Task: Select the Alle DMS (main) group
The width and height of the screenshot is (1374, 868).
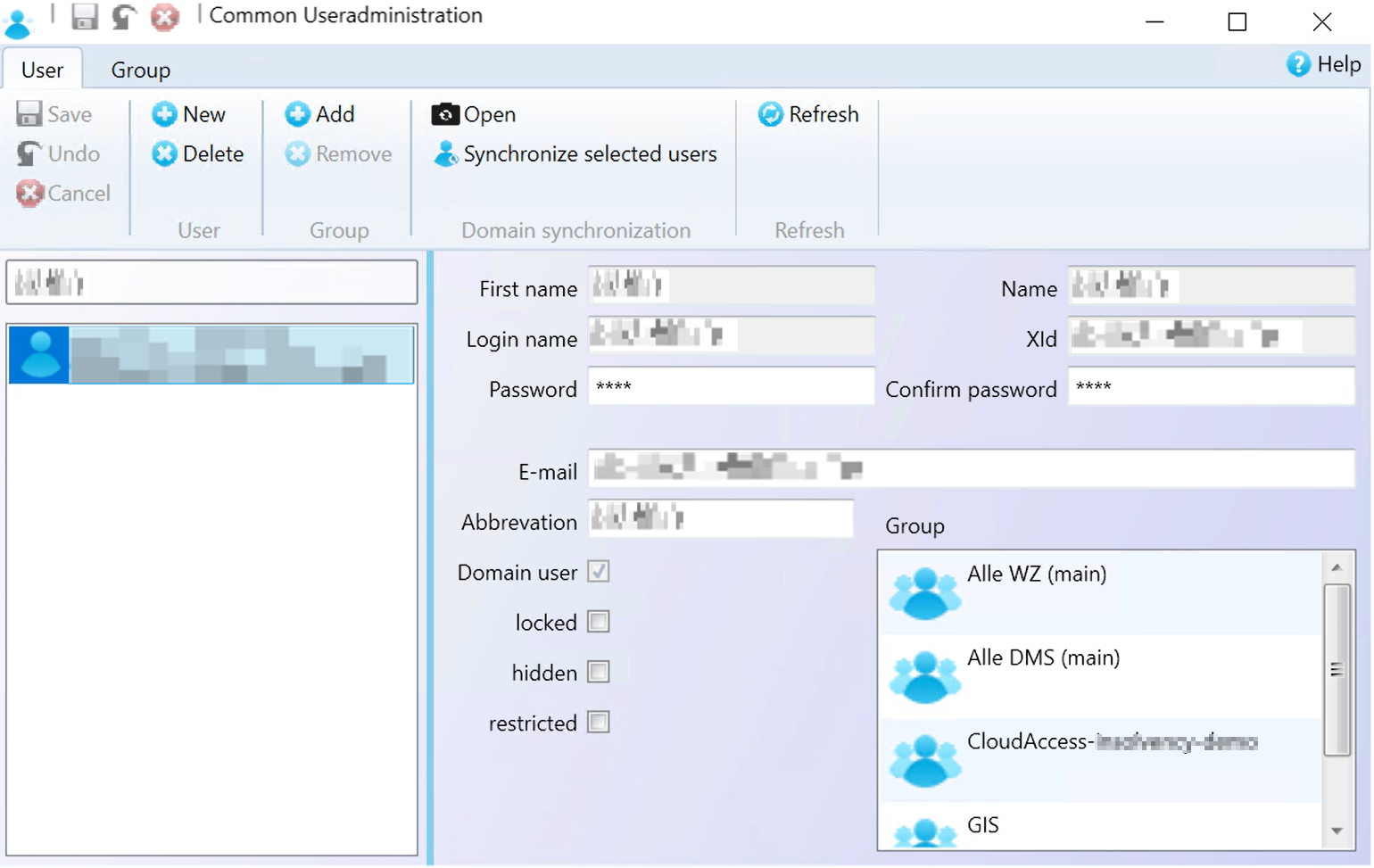Action: pyautogui.click(x=1100, y=676)
